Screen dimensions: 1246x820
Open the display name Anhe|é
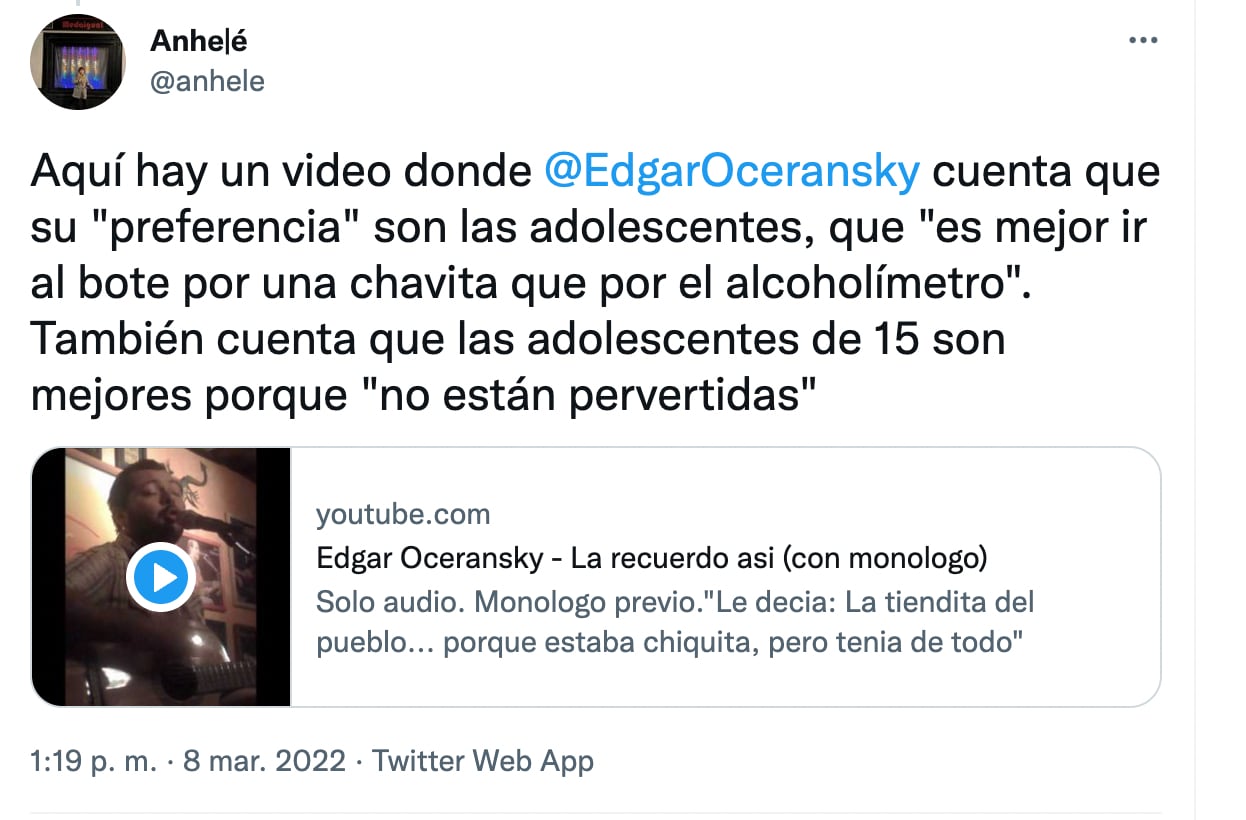(198, 41)
